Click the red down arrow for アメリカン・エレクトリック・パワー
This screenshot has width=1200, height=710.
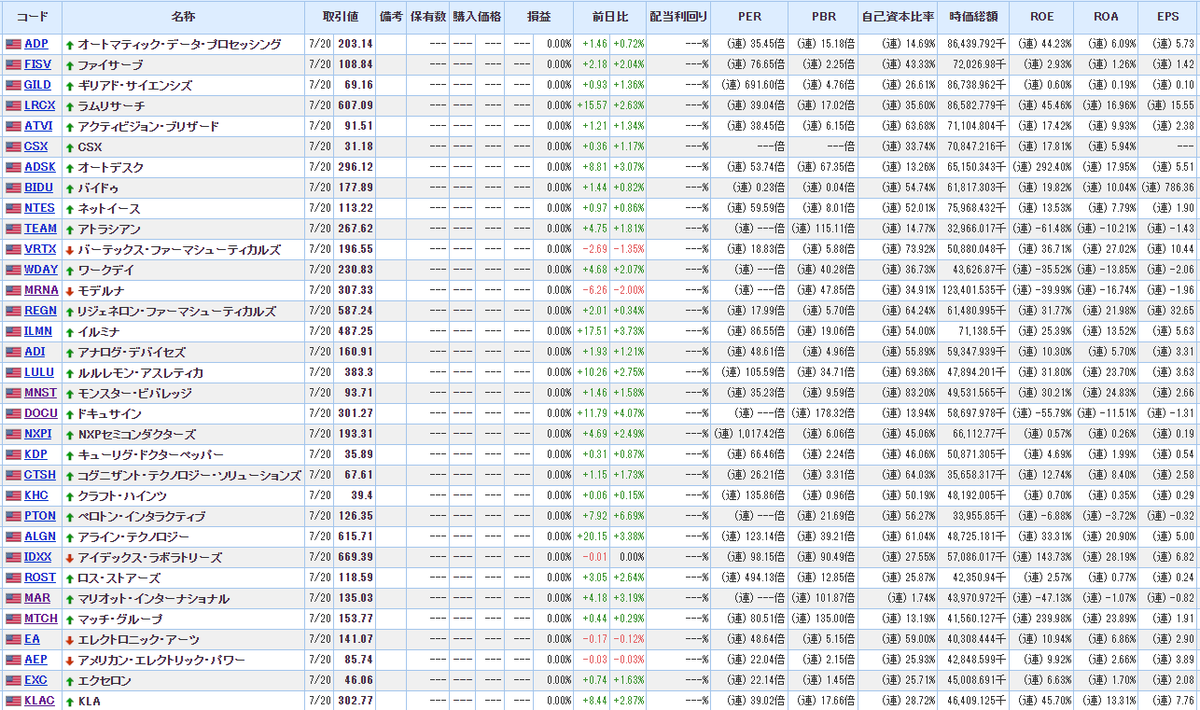point(69,660)
